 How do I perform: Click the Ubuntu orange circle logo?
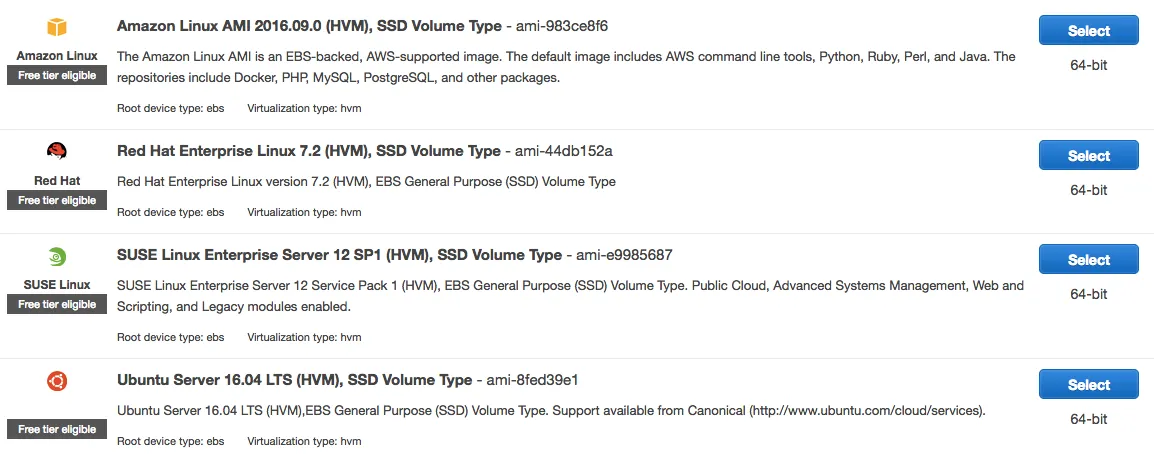pyautogui.click(x=57, y=381)
